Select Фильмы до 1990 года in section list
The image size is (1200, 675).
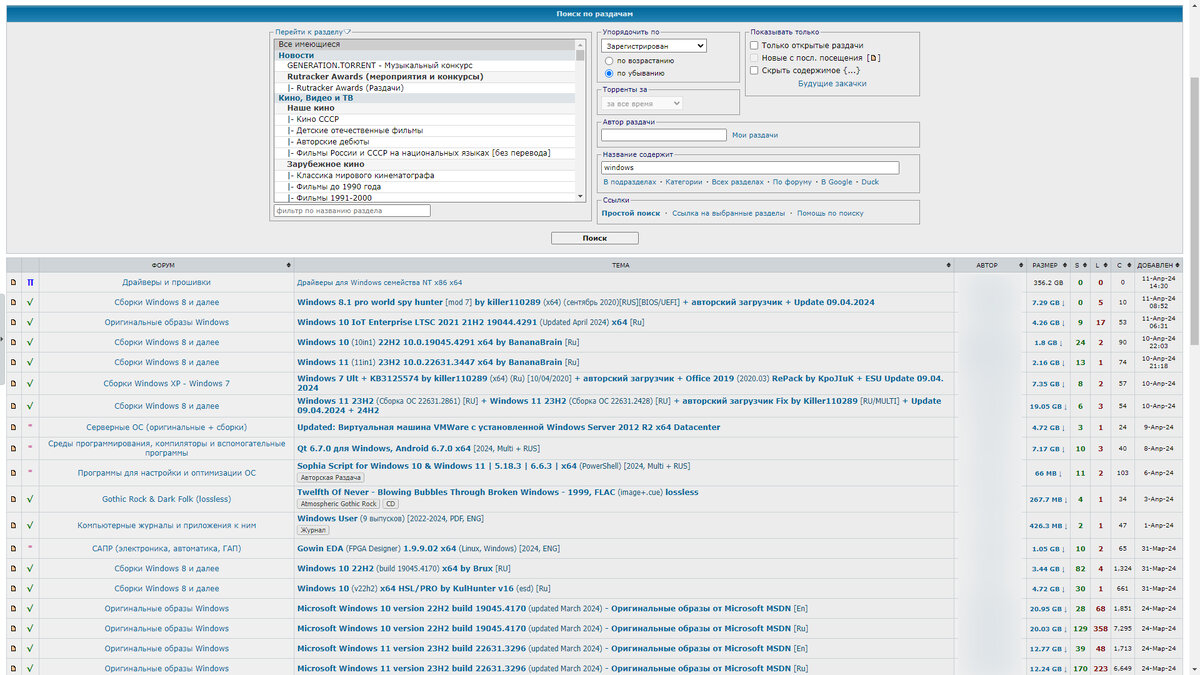pos(425,187)
